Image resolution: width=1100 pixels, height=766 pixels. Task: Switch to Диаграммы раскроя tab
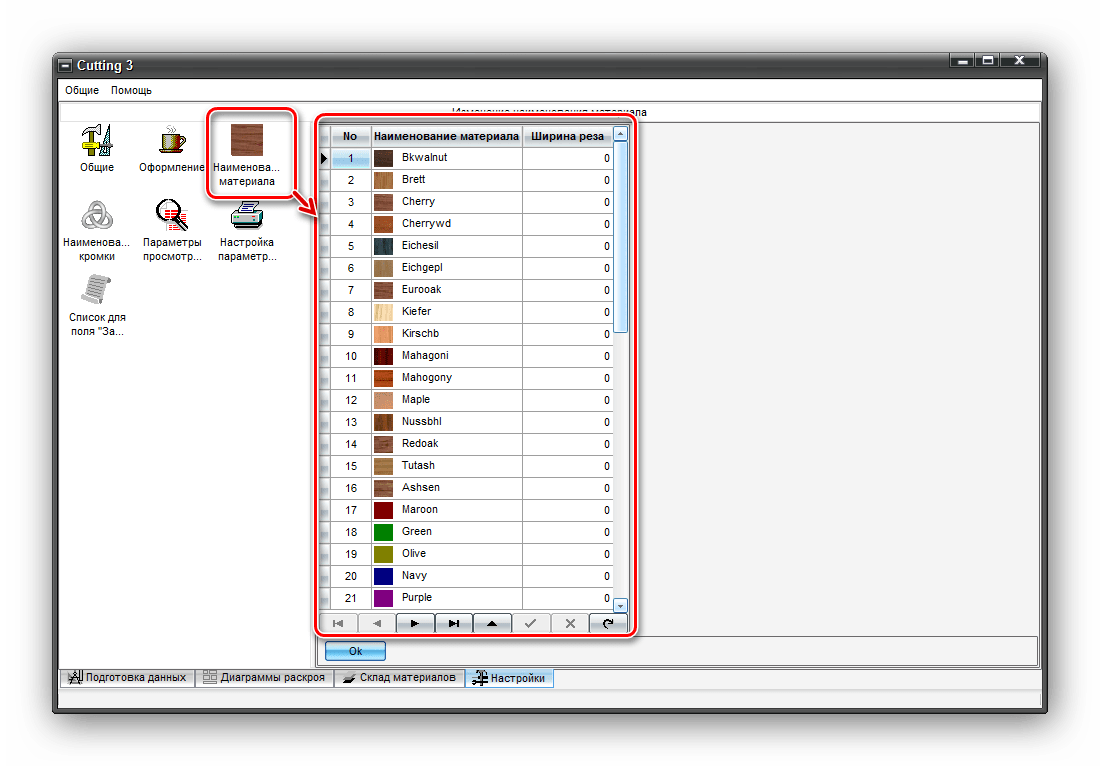click(264, 678)
